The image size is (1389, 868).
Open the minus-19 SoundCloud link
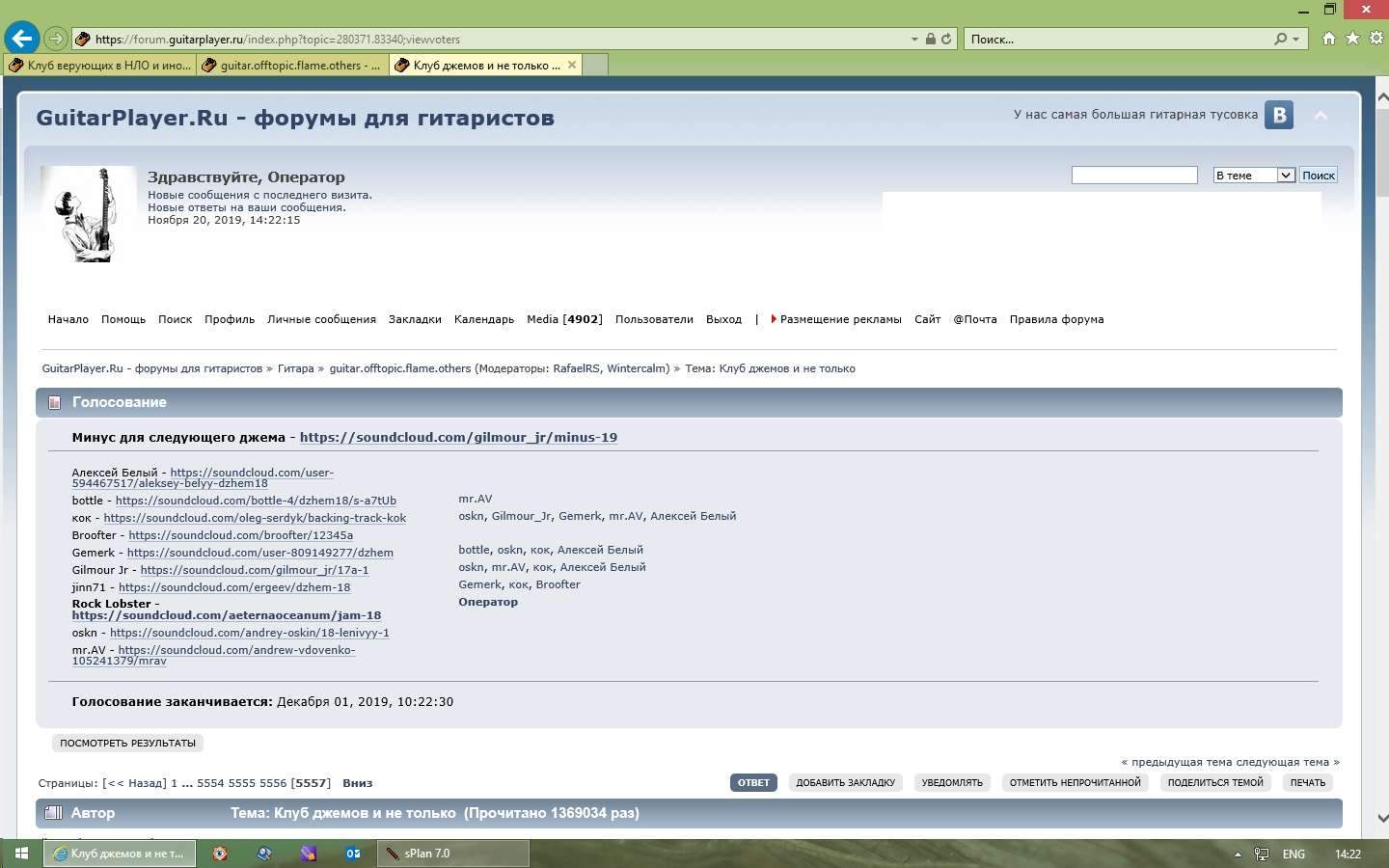pos(458,437)
